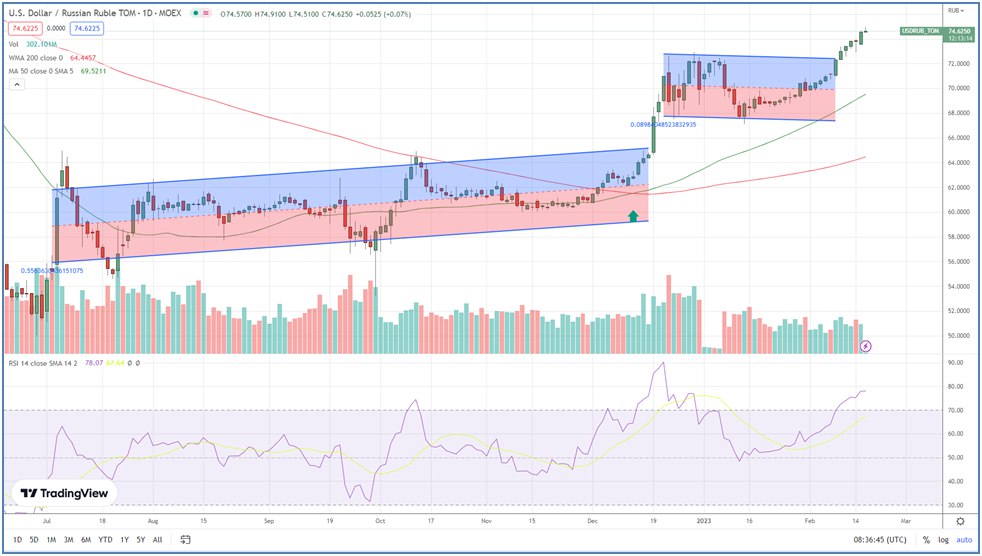Toggle log scale mode
The image size is (982, 556).
943,540
